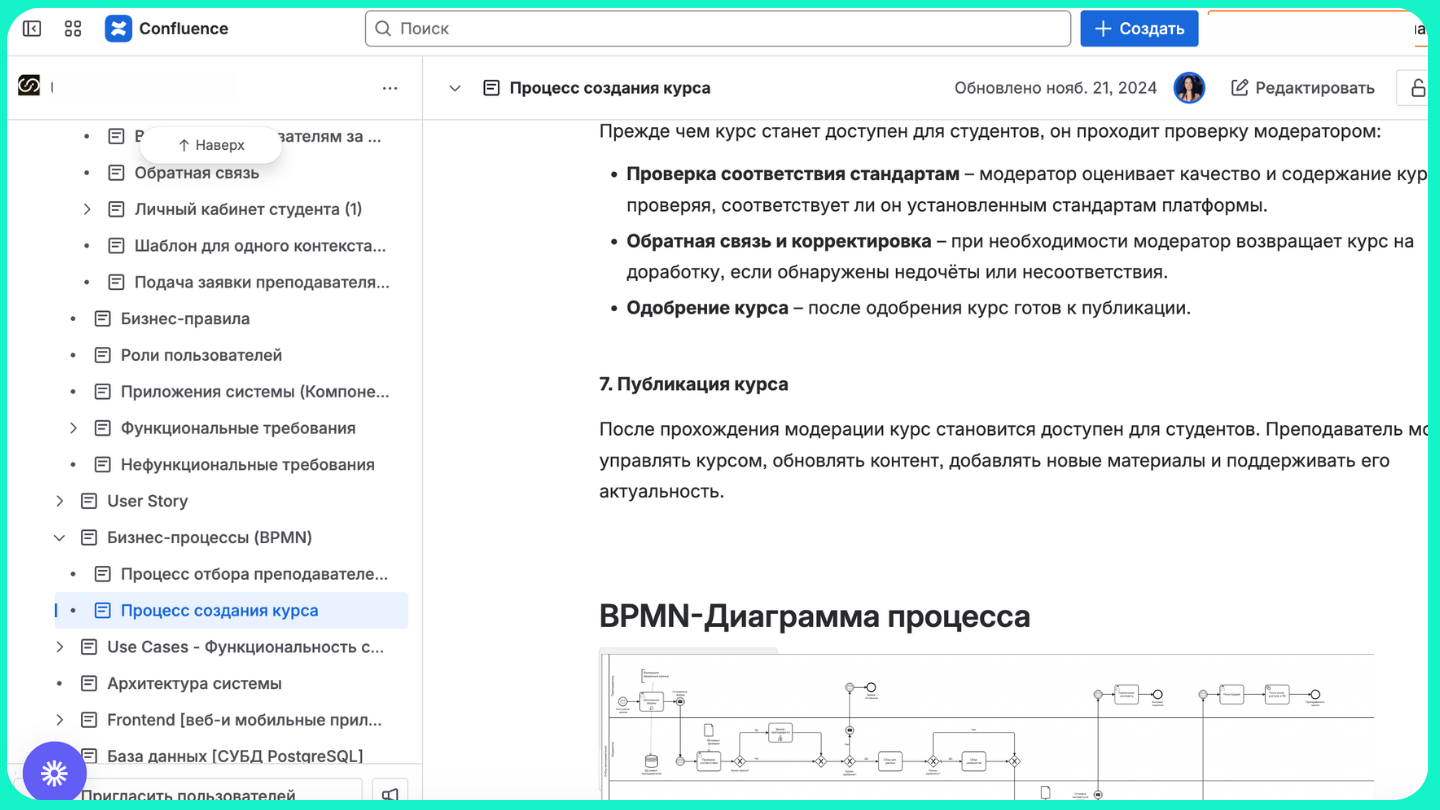1440x810 pixels.
Task: Click the Наверх scroll-up button
Action: pos(211,145)
